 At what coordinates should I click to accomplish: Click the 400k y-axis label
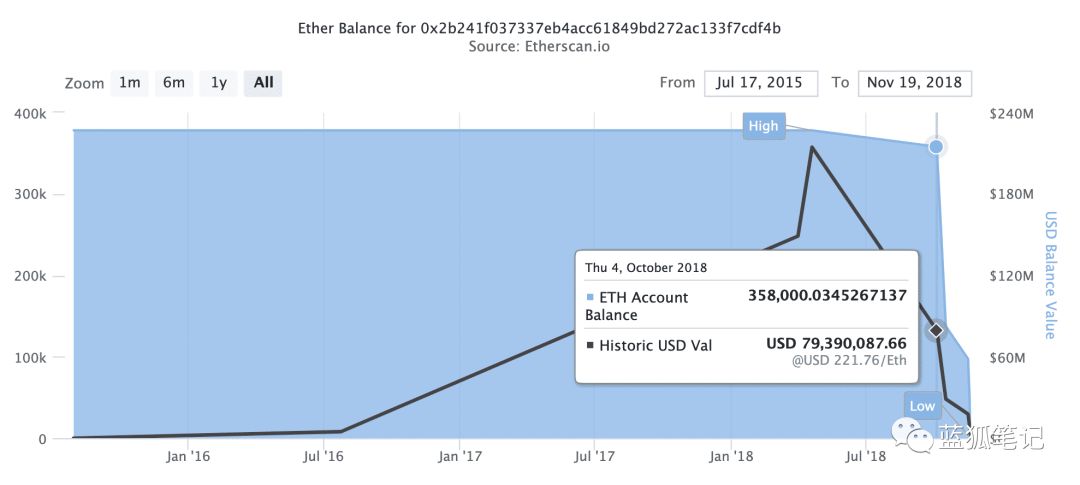pos(30,113)
